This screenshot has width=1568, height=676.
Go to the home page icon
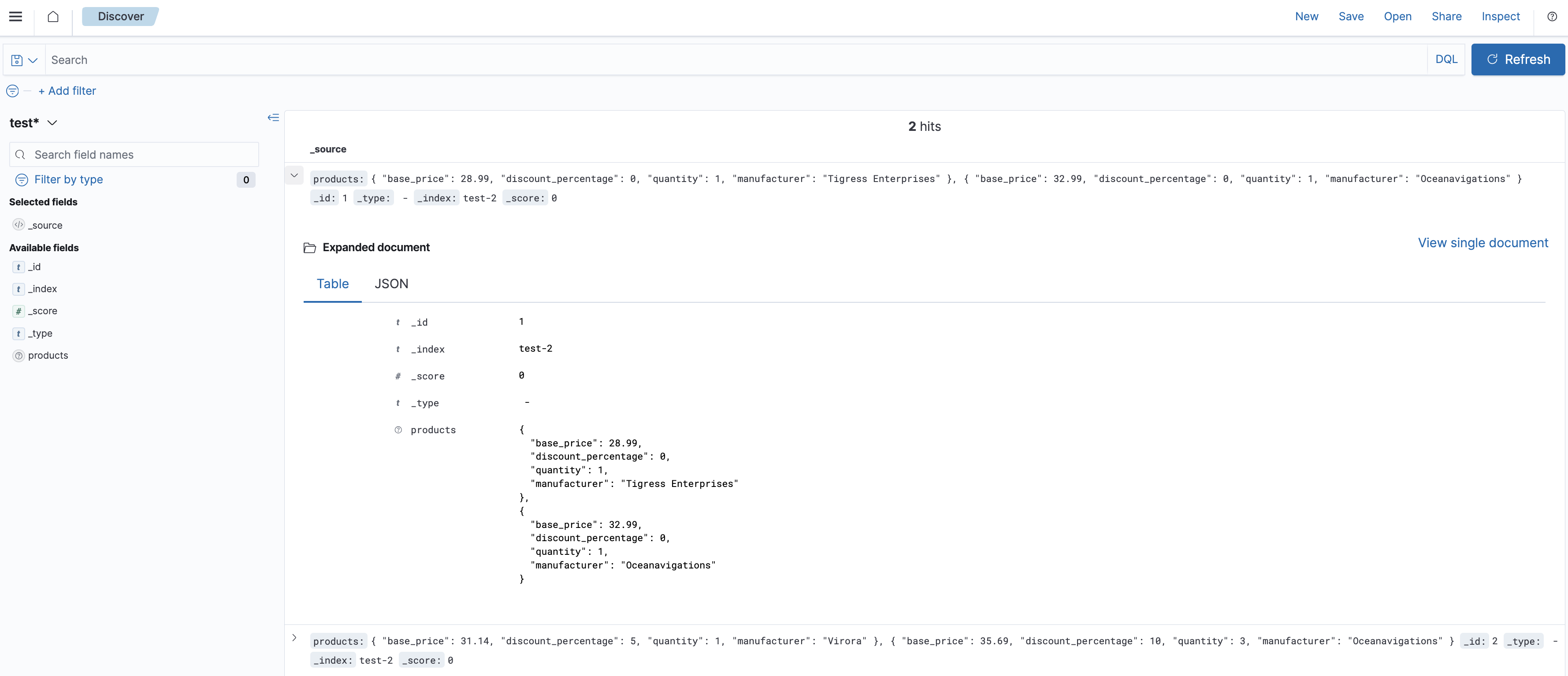click(53, 16)
